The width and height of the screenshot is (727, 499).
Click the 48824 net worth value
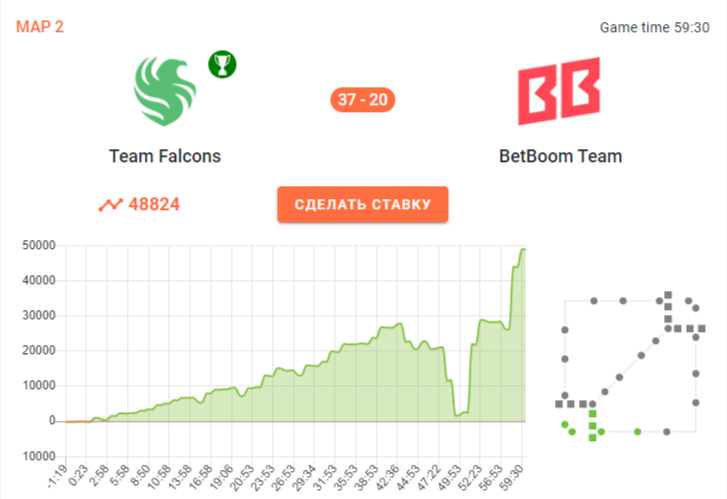pyautogui.click(x=154, y=205)
